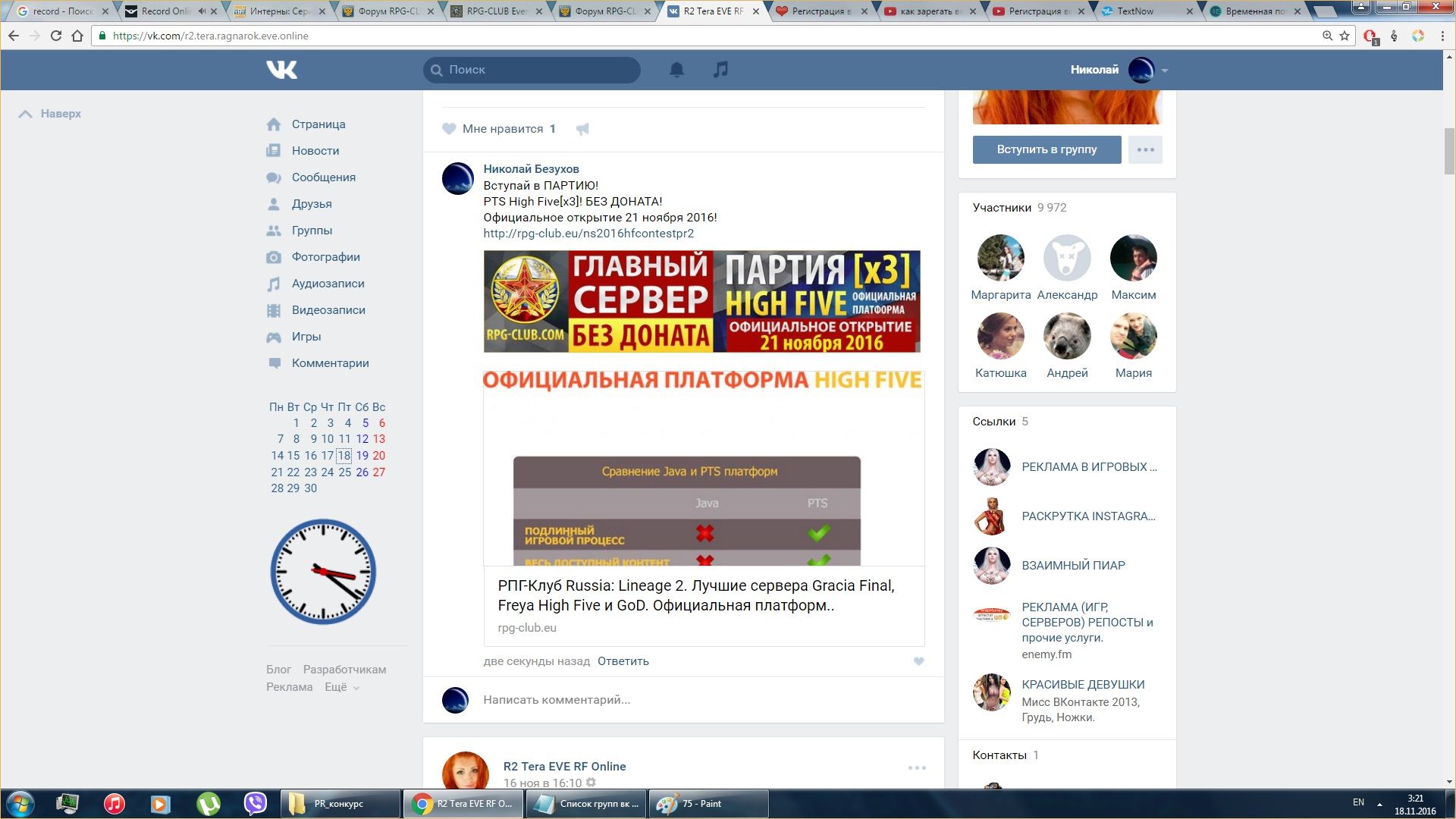Click the page's vertical scrollbar thumb
This screenshot has width=1456, height=819.
click(x=1449, y=152)
